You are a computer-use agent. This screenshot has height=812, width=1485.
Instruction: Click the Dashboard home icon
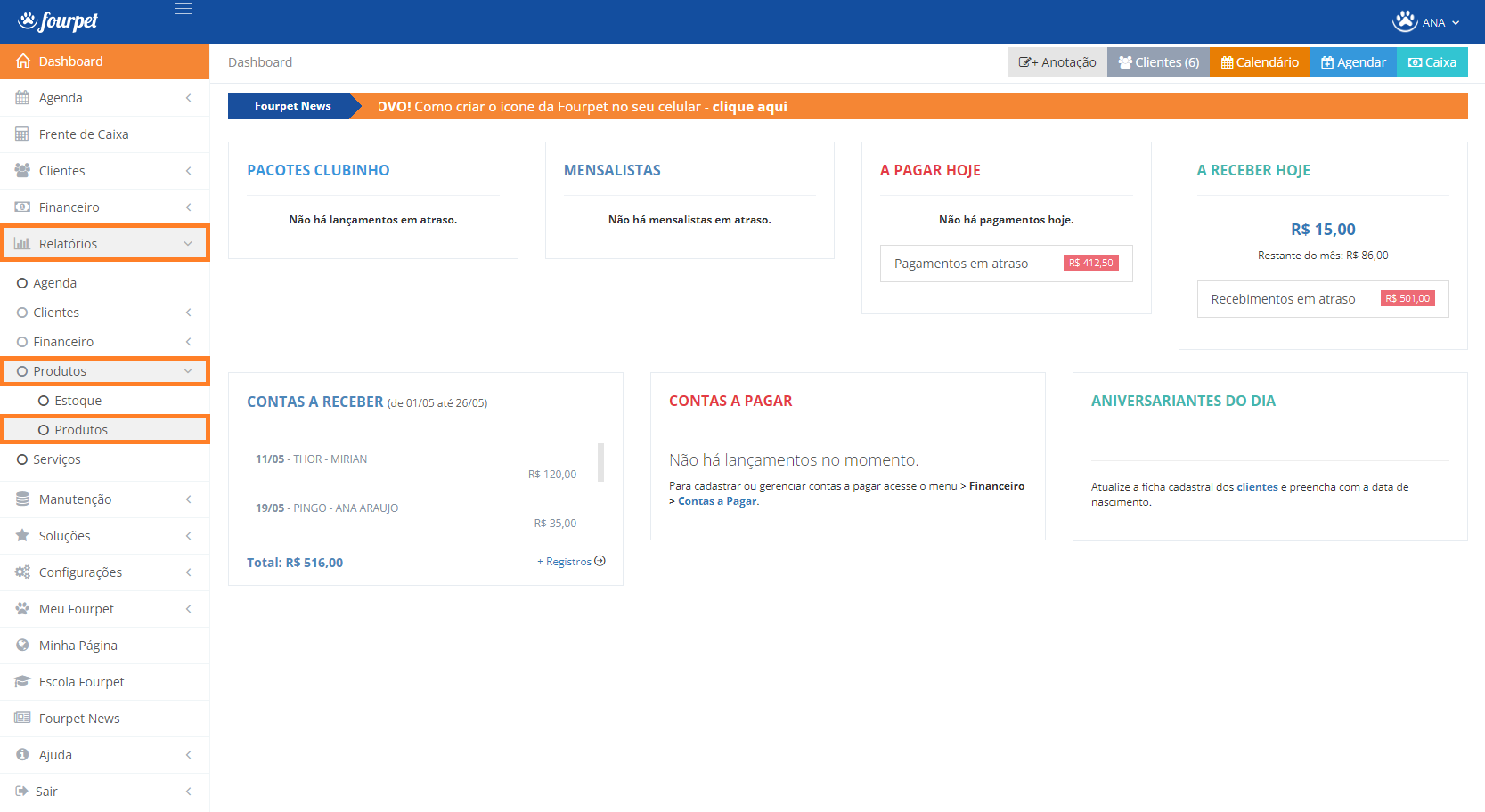[23, 61]
